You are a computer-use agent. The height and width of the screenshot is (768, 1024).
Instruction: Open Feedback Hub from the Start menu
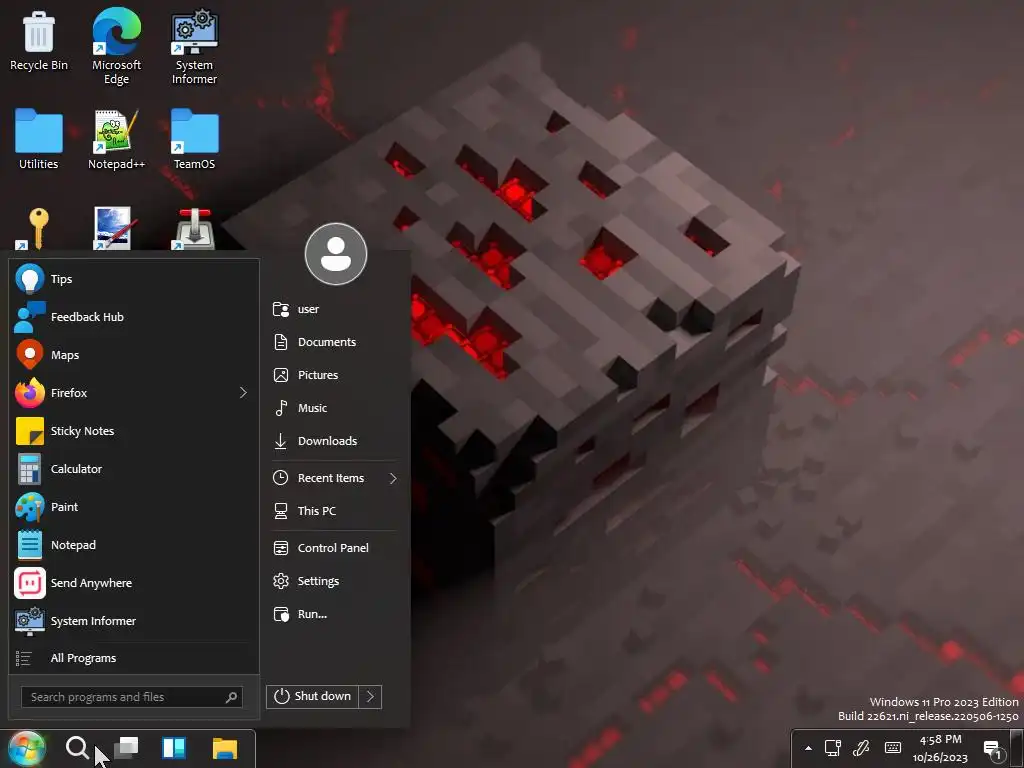click(x=133, y=317)
